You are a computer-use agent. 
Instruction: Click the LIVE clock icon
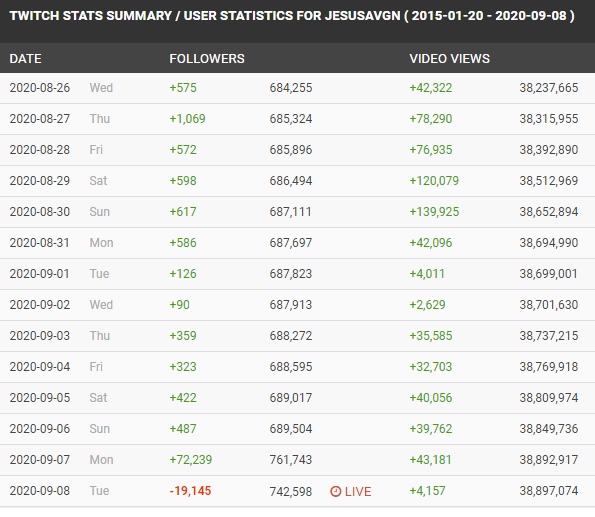tap(335, 491)
